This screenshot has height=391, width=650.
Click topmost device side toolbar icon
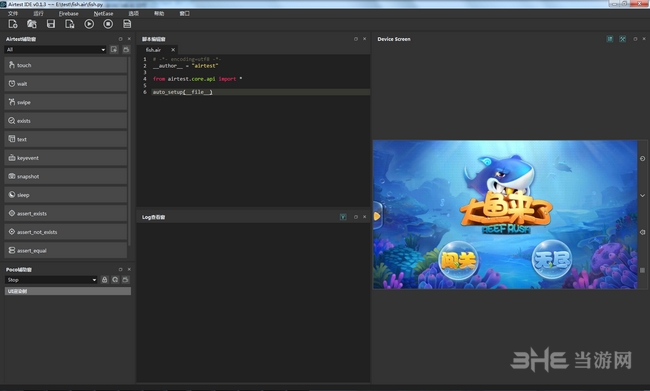643,158
